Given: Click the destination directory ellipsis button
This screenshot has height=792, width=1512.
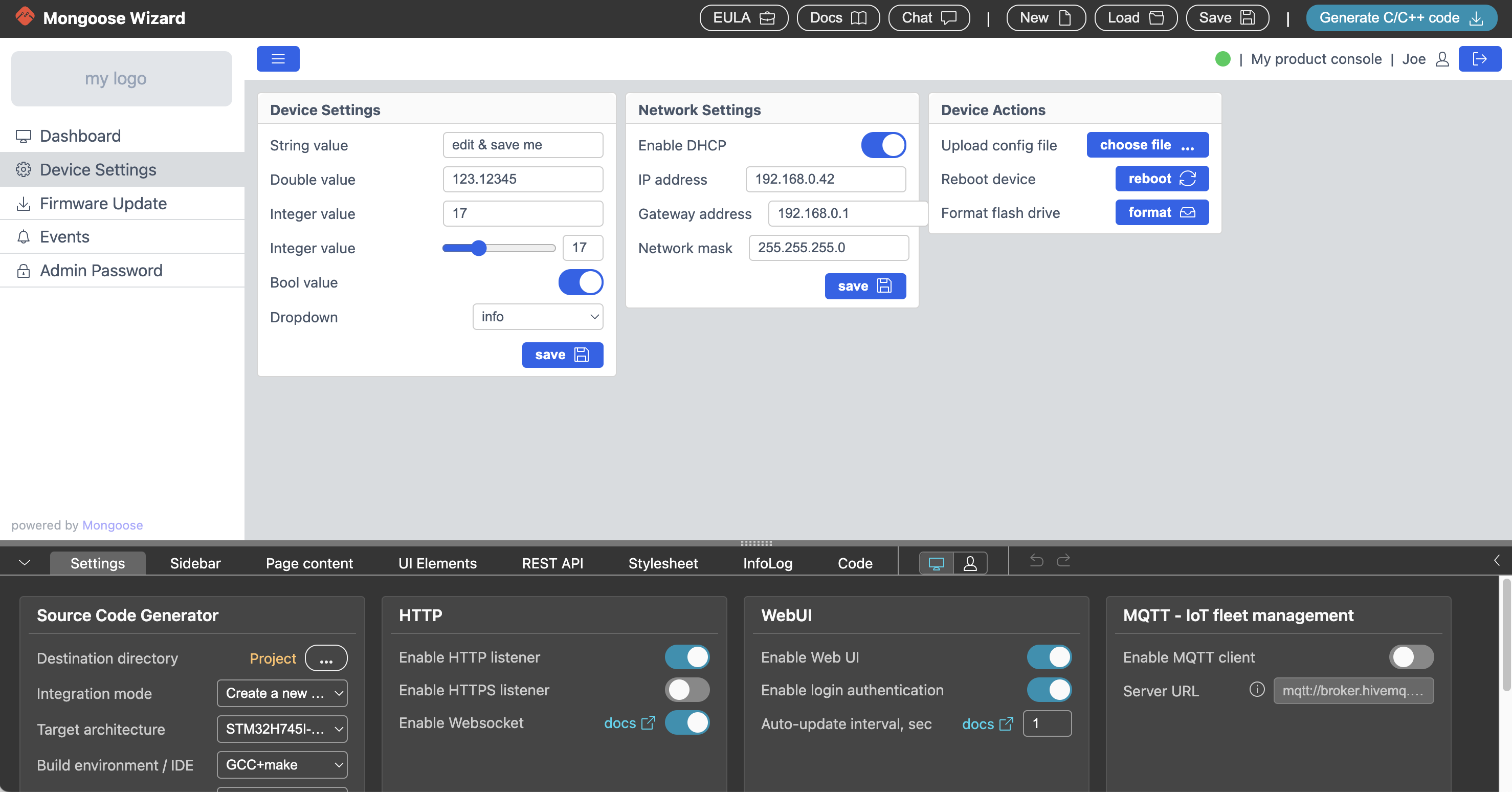Looking at the screenshot, I should pos(326,658).
